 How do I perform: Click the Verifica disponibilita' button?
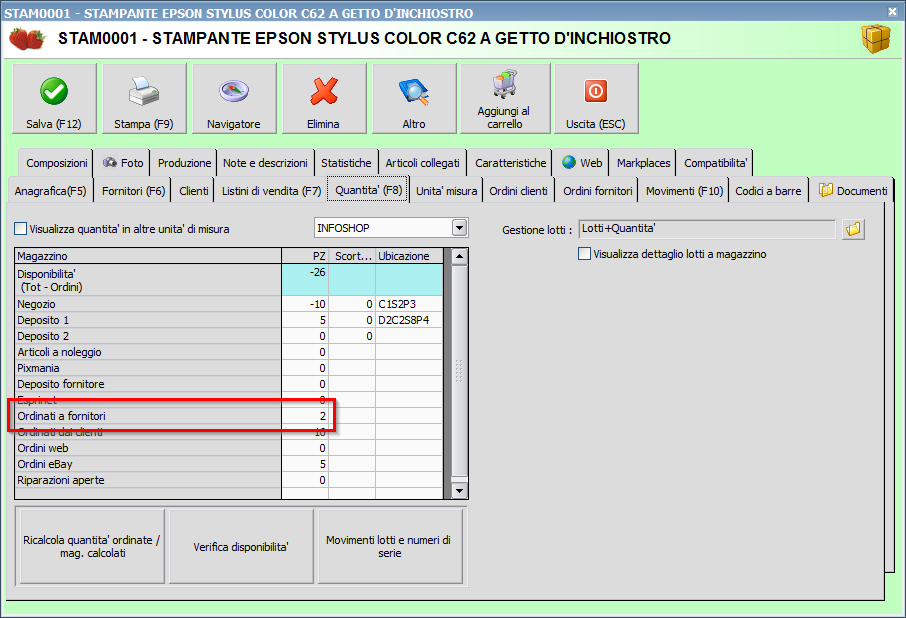click(x=241, y=546)
